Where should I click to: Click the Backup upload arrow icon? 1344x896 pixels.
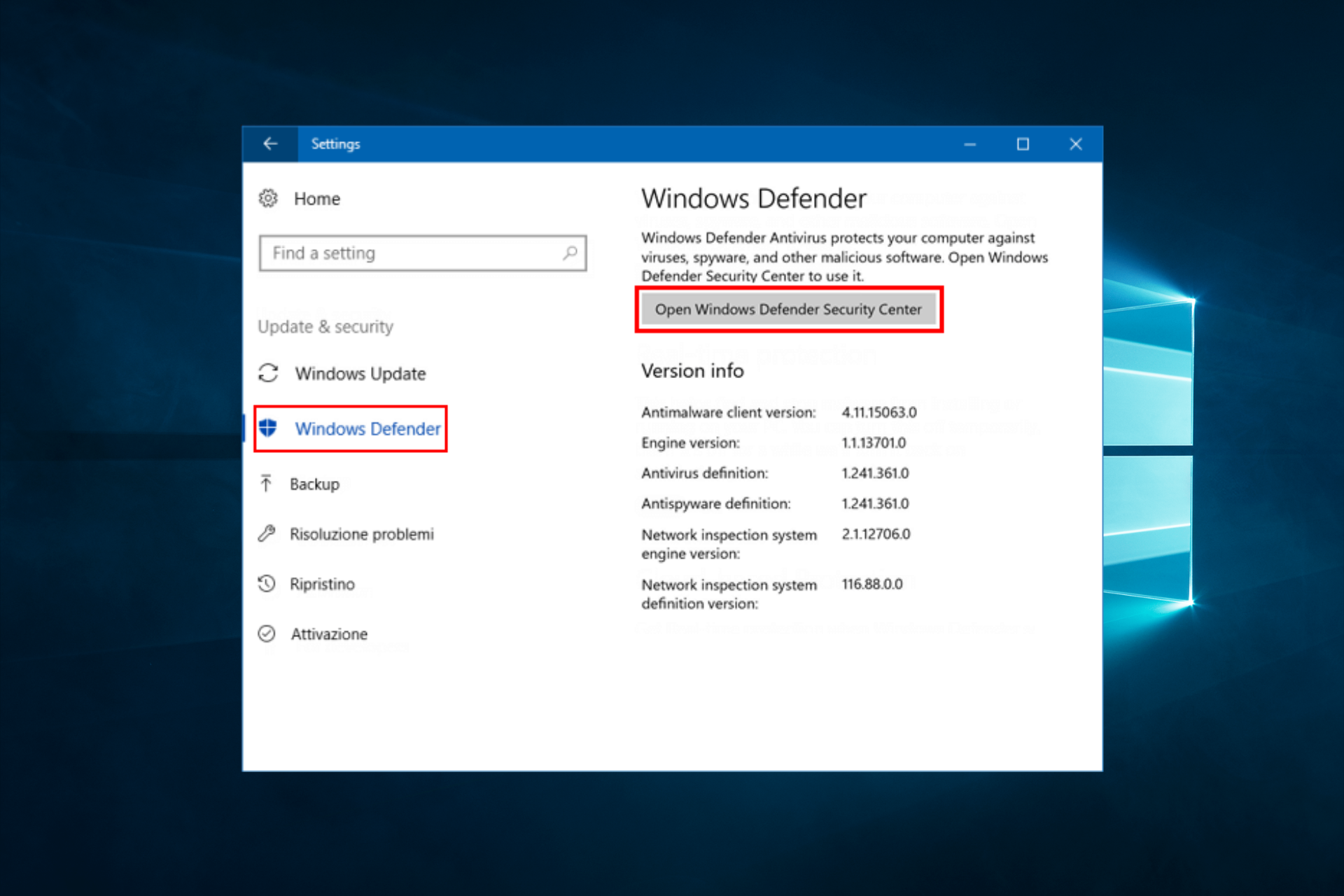266,484
